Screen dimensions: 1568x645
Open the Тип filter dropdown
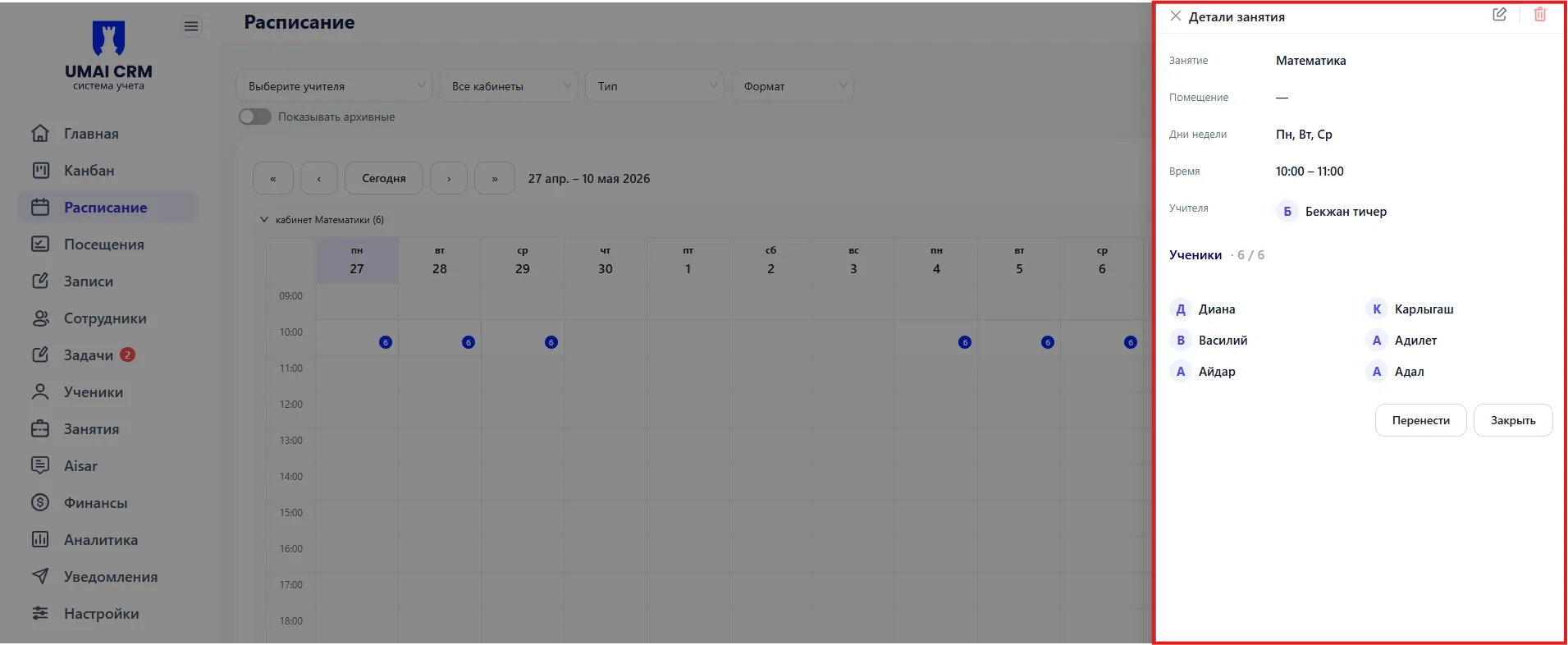pos(655,86)
